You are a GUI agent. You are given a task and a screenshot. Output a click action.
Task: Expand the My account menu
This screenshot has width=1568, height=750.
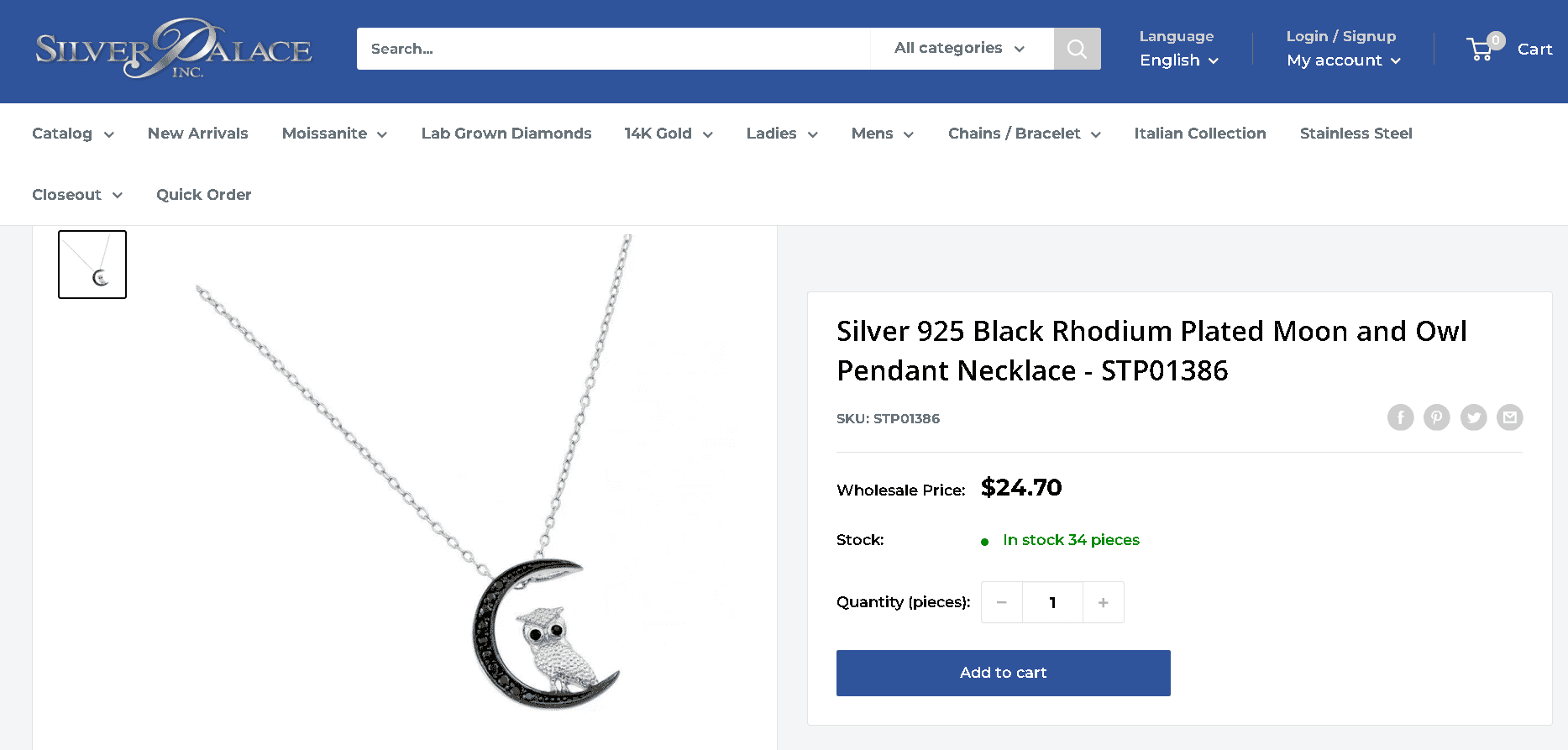pos(1342,60)
